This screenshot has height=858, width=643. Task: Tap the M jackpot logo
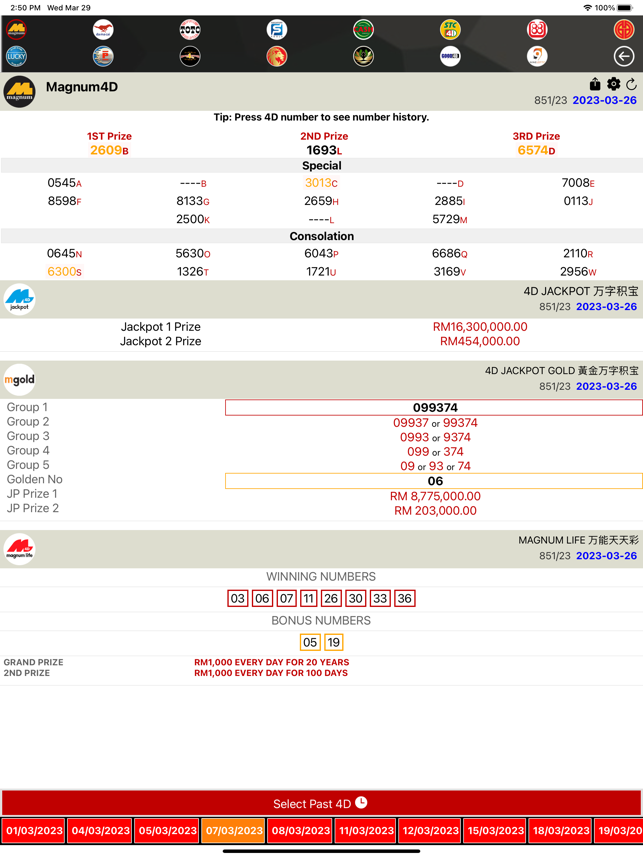tap(20, 299)
